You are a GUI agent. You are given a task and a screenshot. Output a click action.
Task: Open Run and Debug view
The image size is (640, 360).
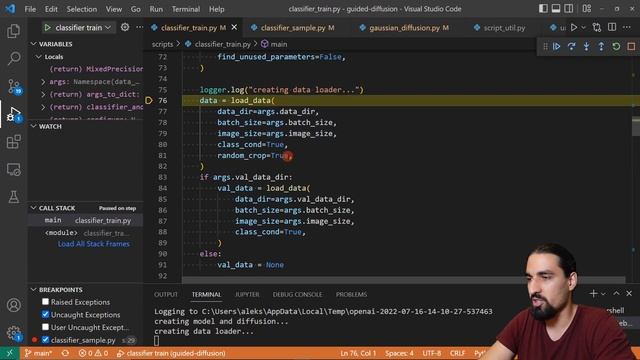[13, 114]
